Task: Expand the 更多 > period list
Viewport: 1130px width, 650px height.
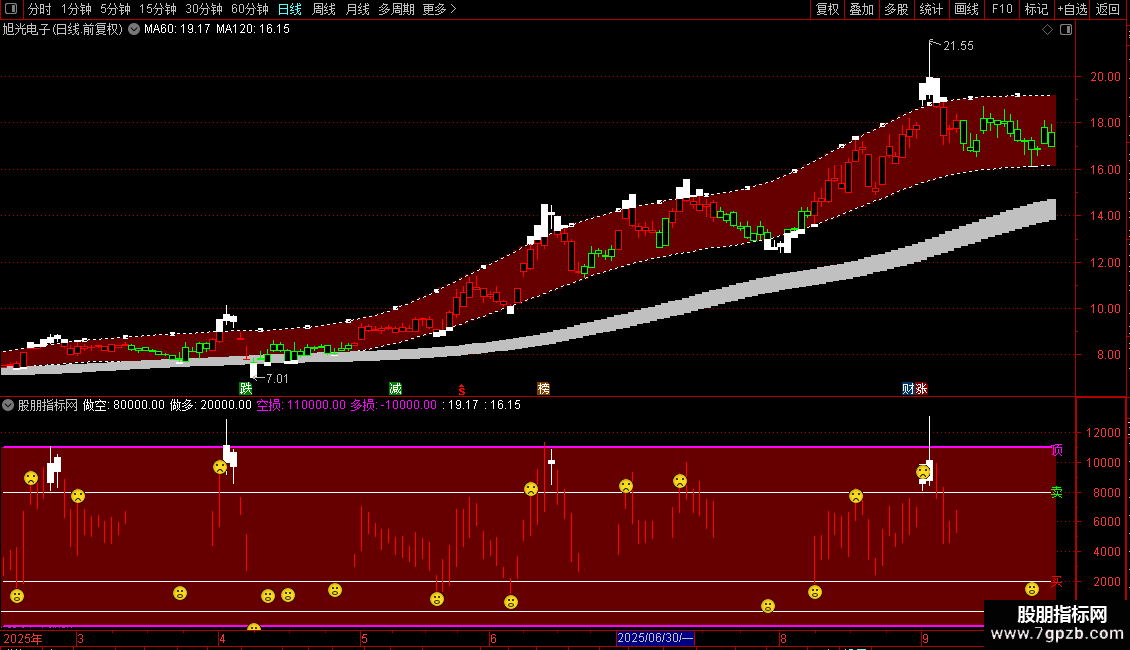Action: pyautogui.click(x=440, y=9)
